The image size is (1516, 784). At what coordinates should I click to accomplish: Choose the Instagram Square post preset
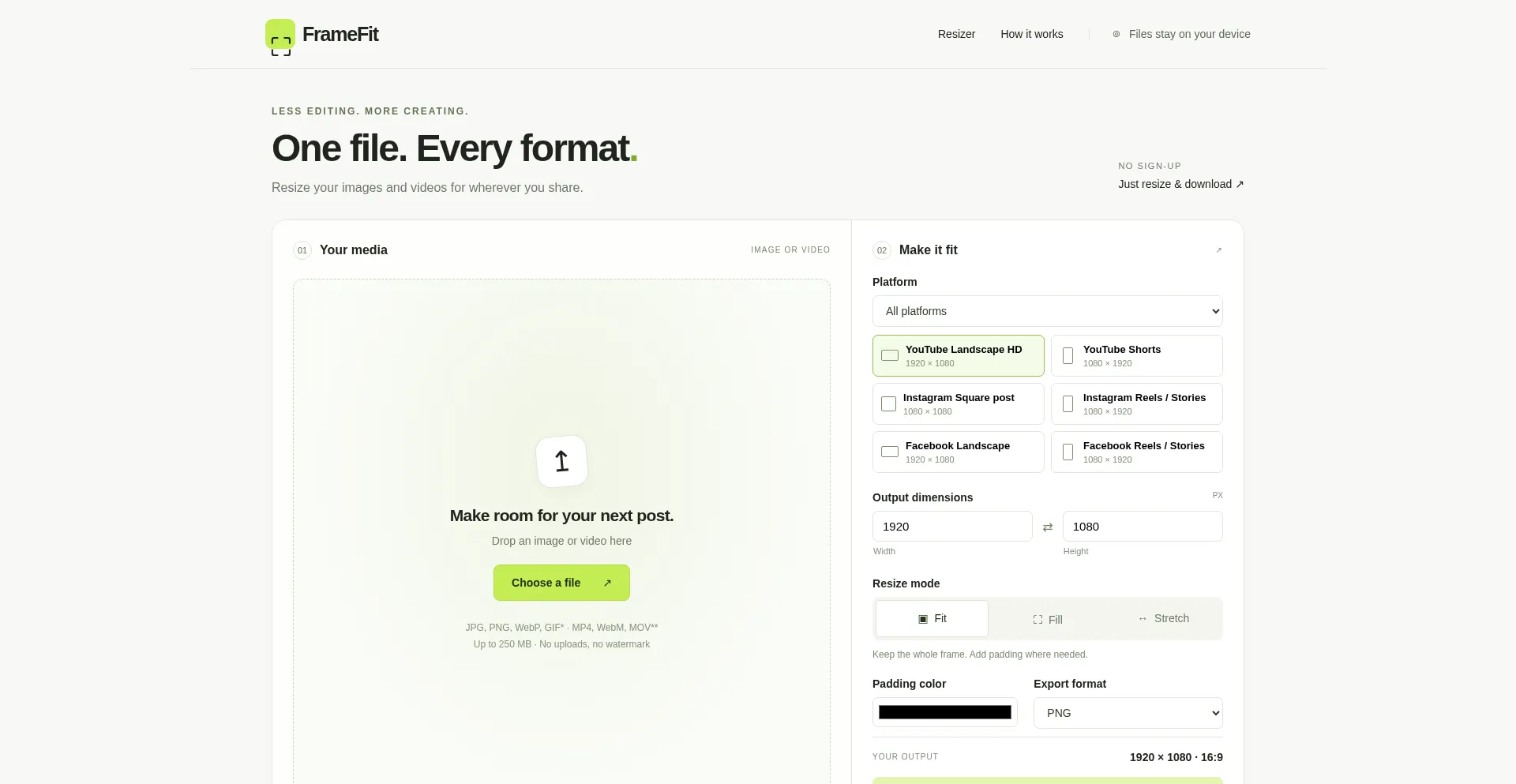[x=959, y=403]
